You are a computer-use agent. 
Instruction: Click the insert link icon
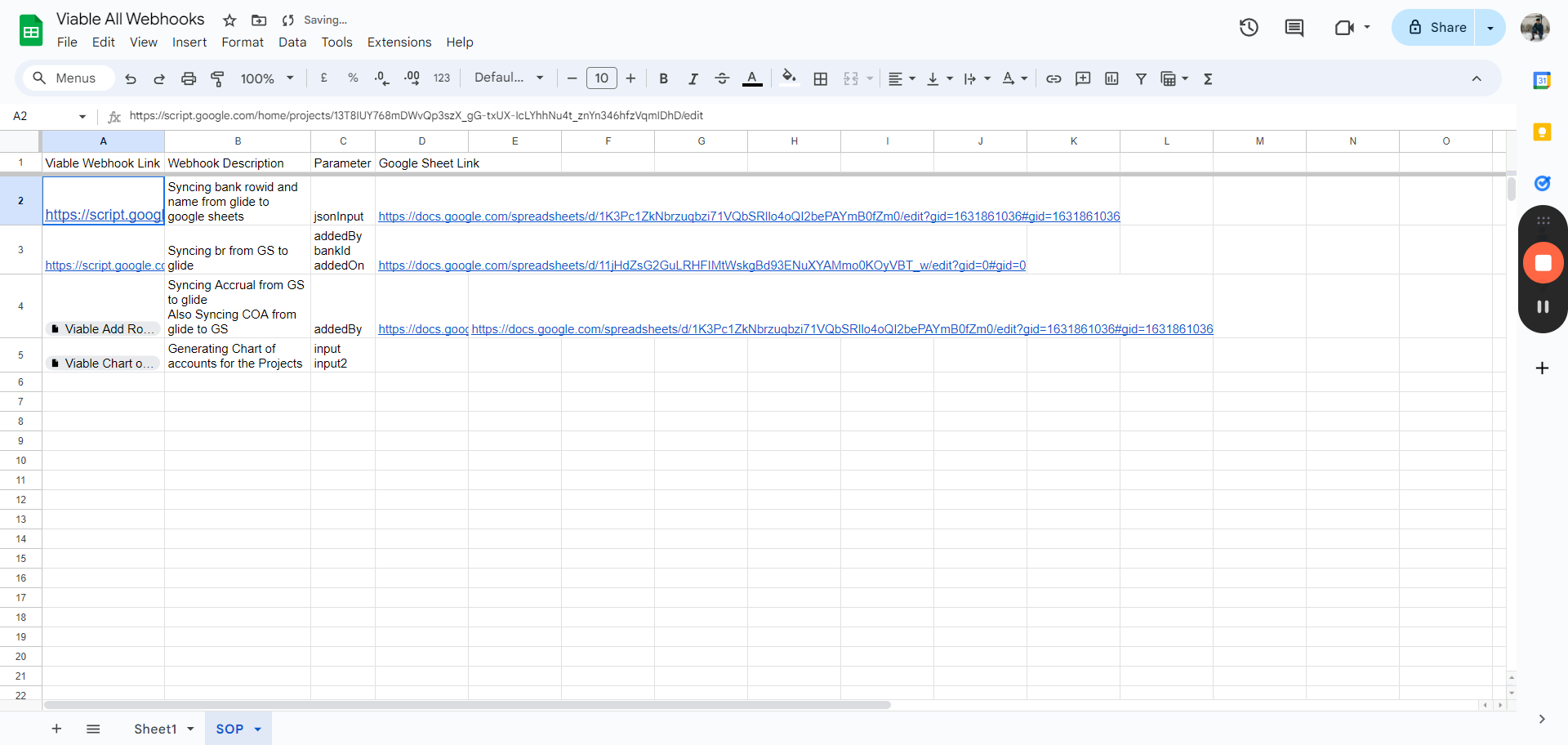pos(1053,78)
